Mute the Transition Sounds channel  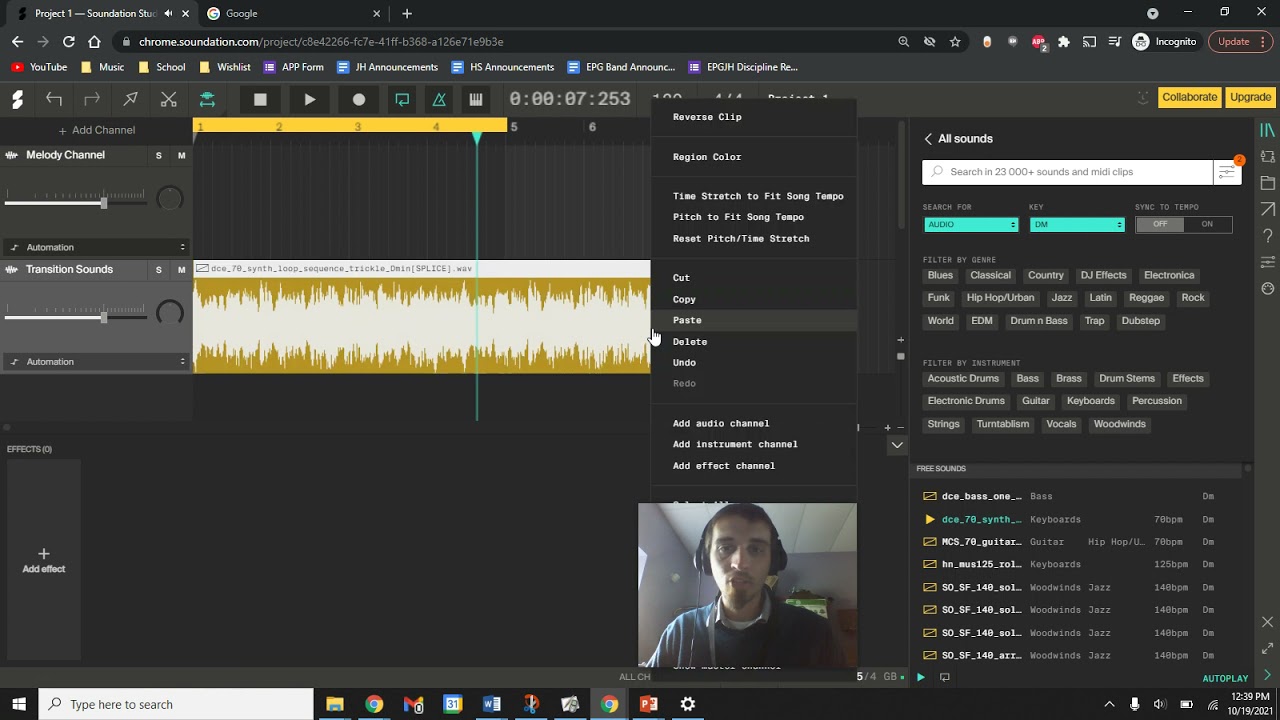pos(181,269)
